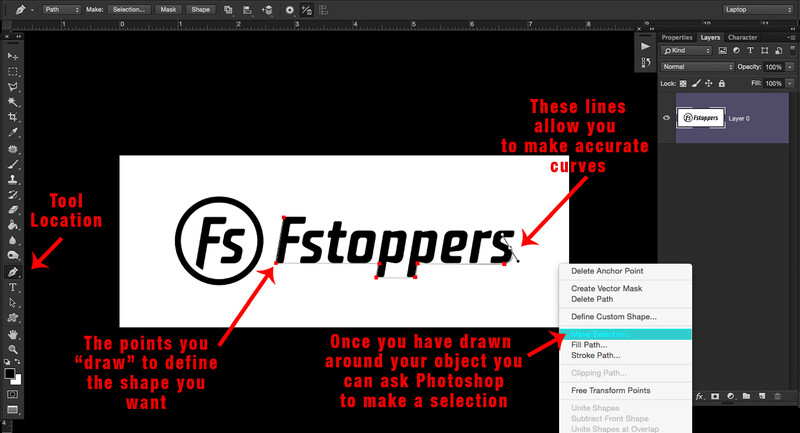This screenshot has height=433, width=800.
Task: Select the Pen tool in the toolbar
Action: [13, 272]
